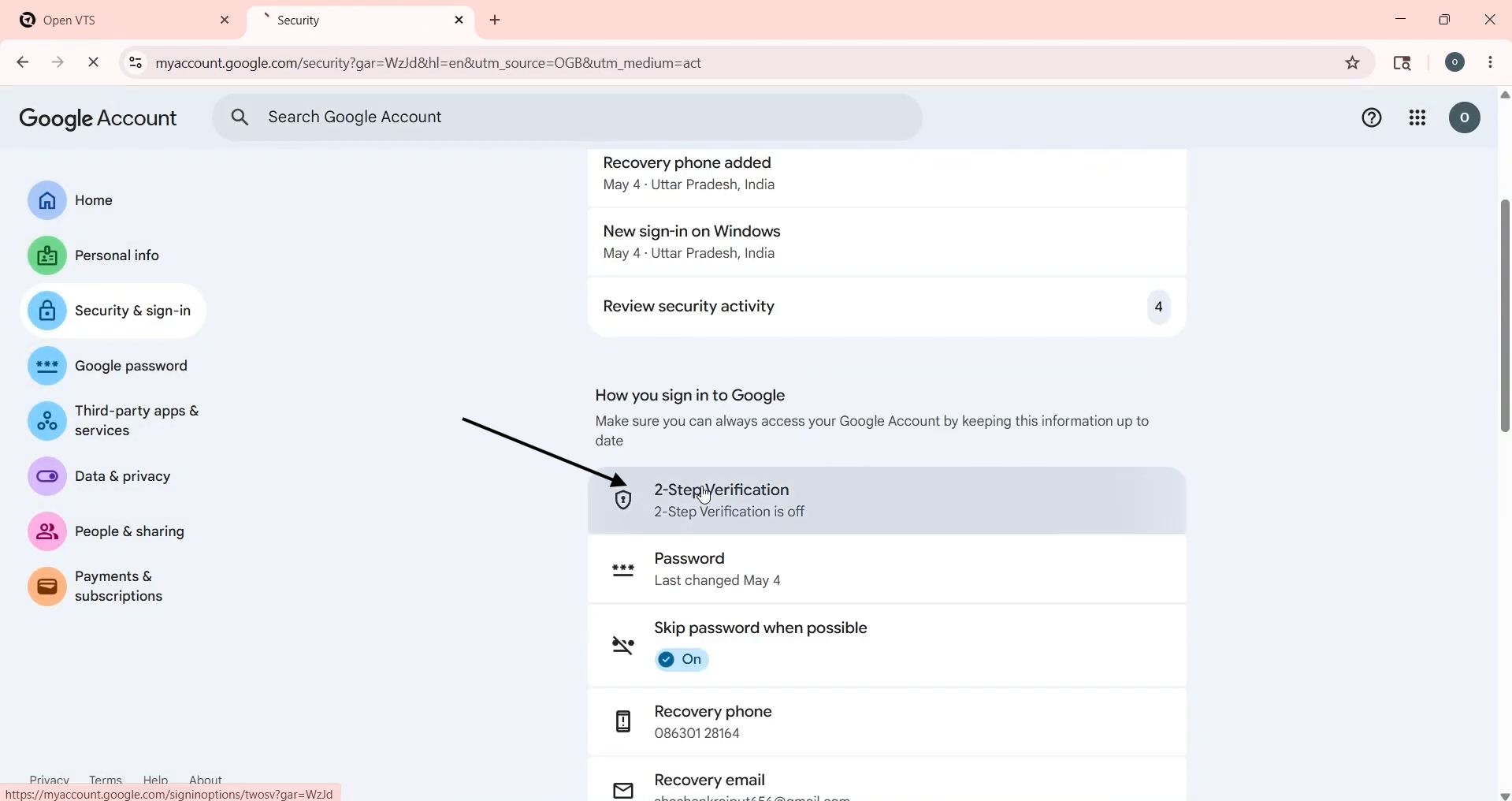Click the security activity count badge 4
Image resolution: width=1512 pixels, height=801 pixels.
coord(1158,307)
